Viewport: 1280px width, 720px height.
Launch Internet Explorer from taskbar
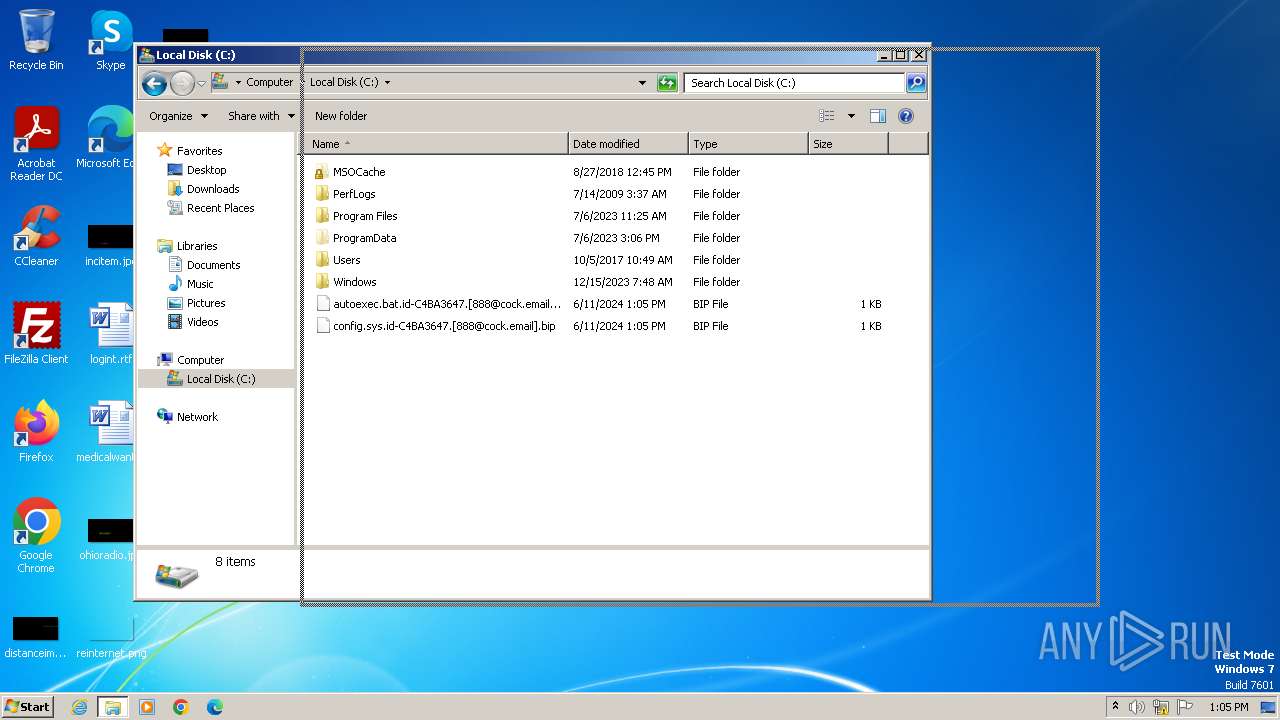click(79, 707)
